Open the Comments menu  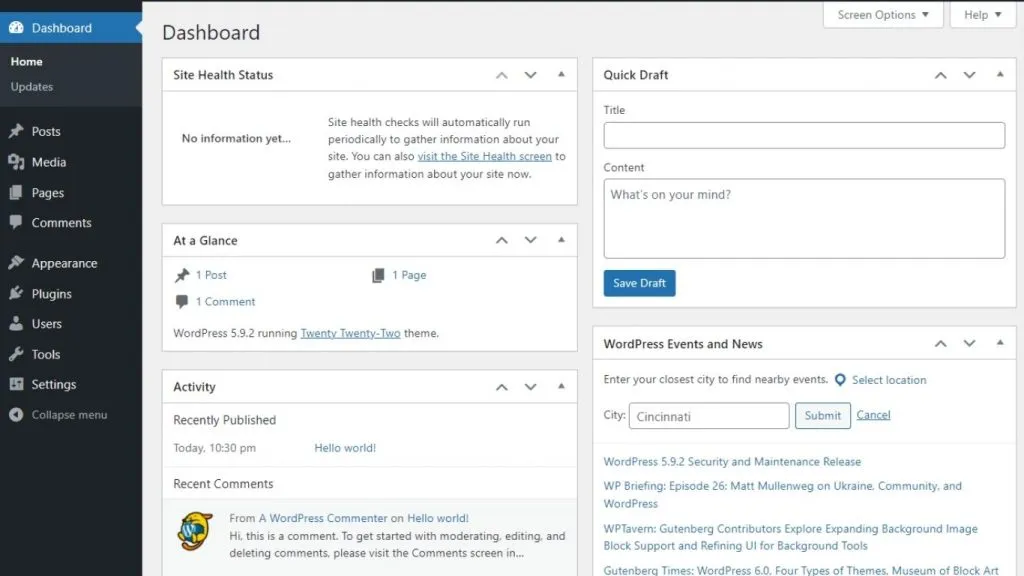[x=71, y=223]
